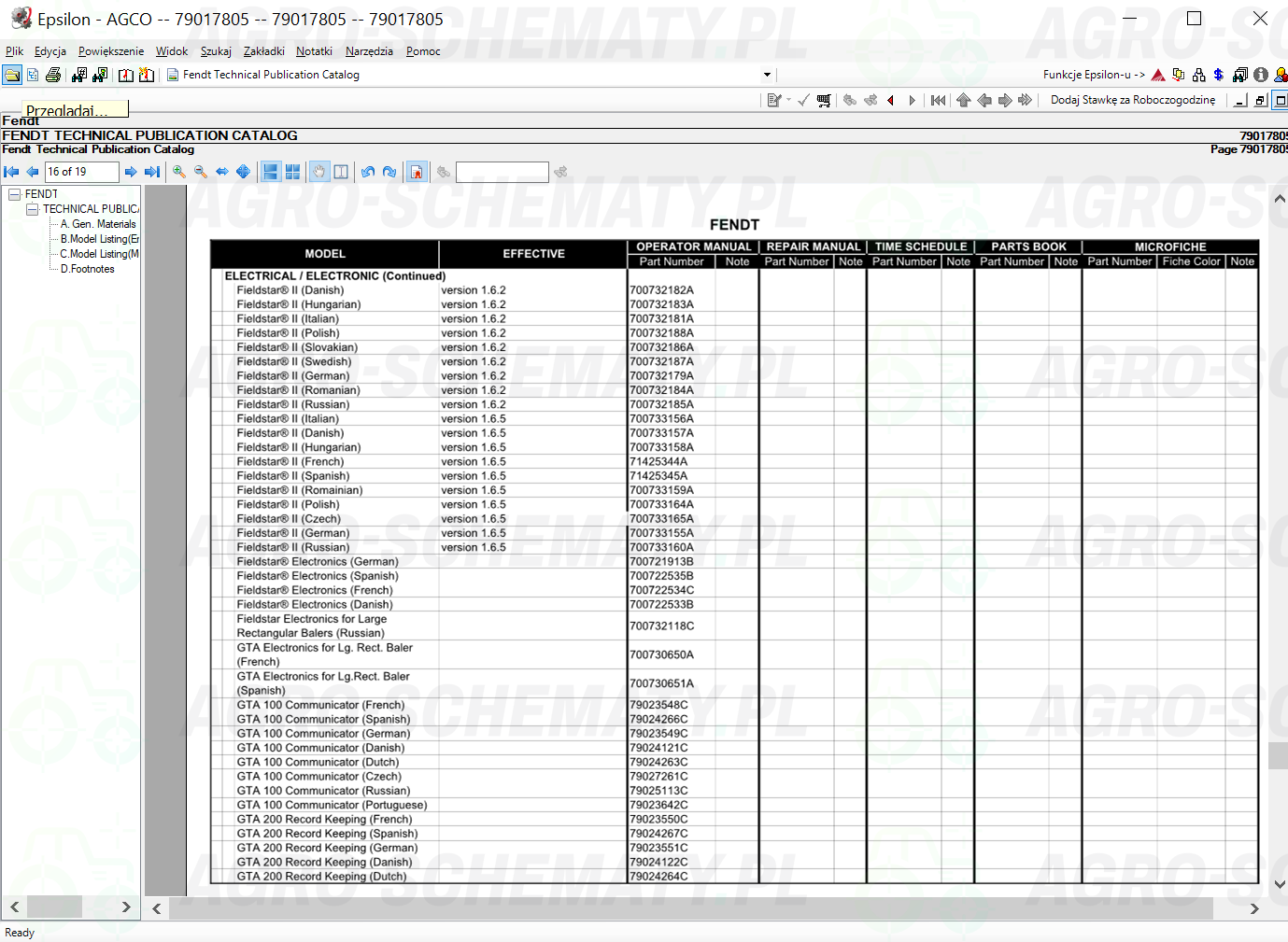The height and width of the screenshot is (942, 1288).
Task: Jump to last page of document
Action: pos(152,172)
